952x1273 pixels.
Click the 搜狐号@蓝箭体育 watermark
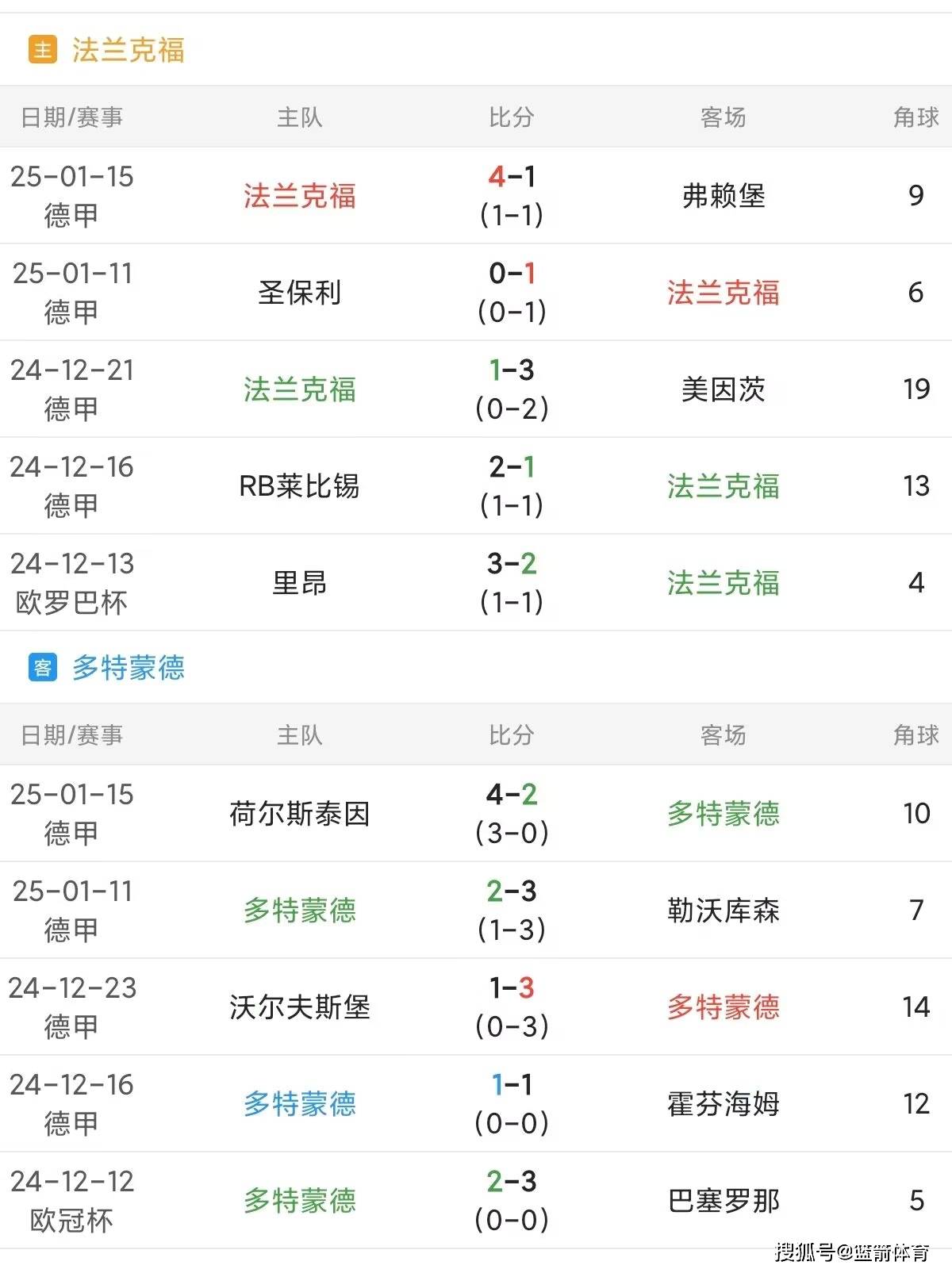(852, 1252)
